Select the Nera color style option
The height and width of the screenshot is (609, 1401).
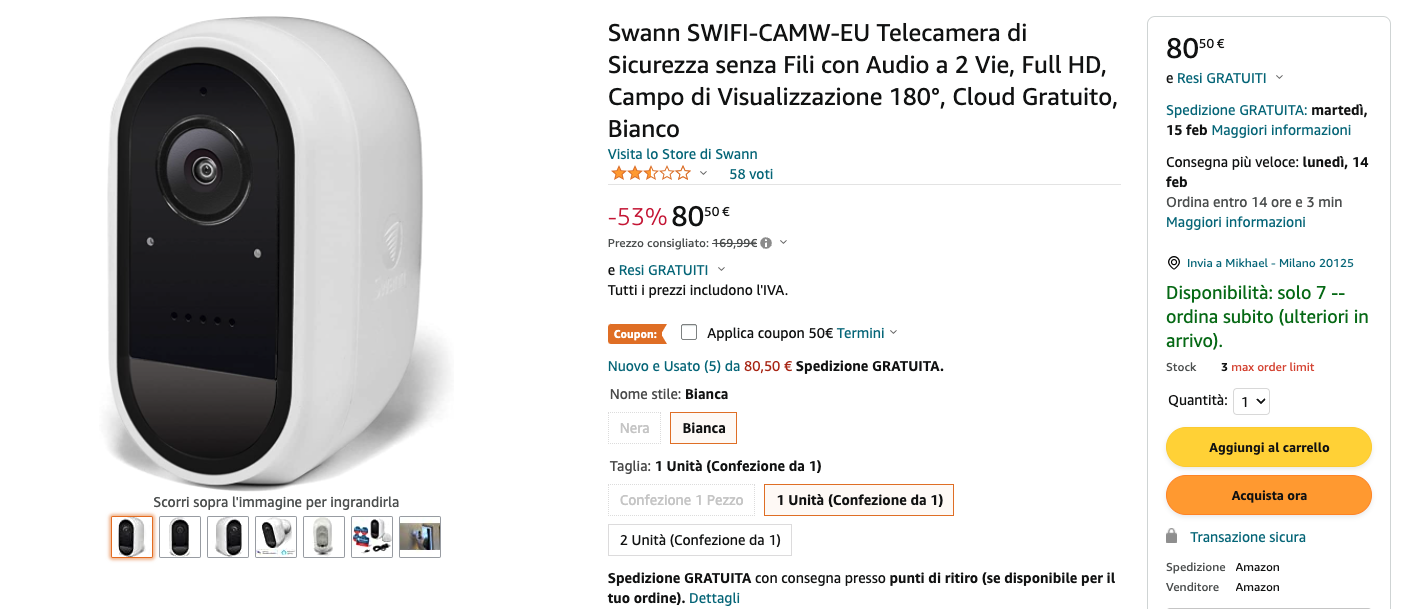pos(635,428)
